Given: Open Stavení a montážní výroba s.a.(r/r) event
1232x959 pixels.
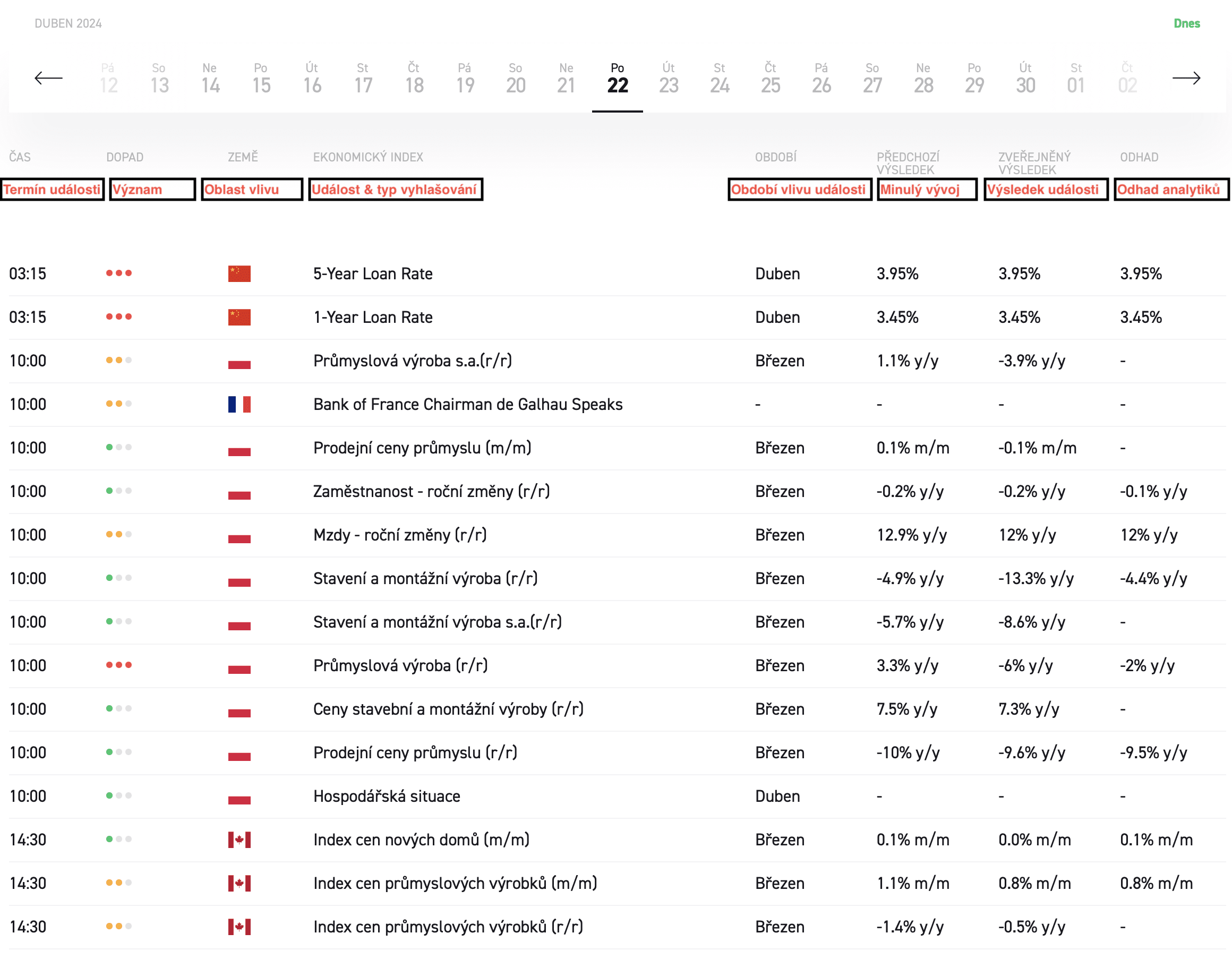Looking at the screenshot, I should pos(437,622).
